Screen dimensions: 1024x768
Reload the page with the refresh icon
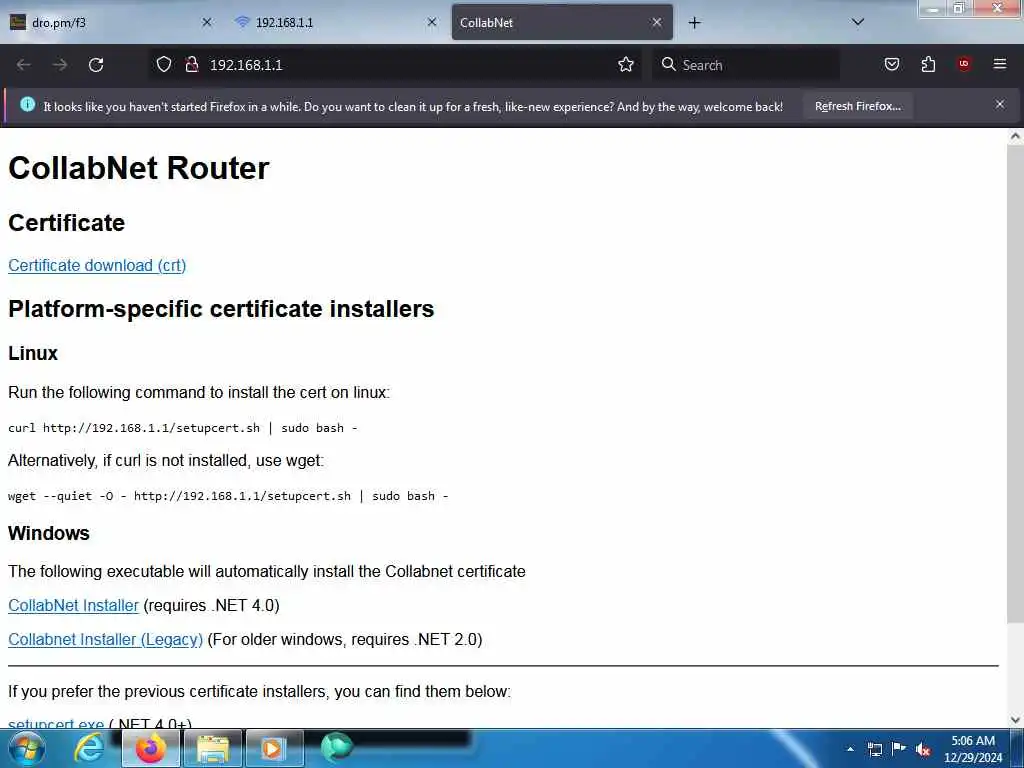pyautogui.click(x=96, y=65)
